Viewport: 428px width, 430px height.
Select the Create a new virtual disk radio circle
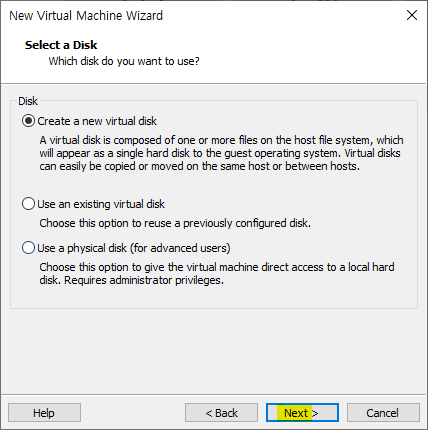[x=28, y=121]
